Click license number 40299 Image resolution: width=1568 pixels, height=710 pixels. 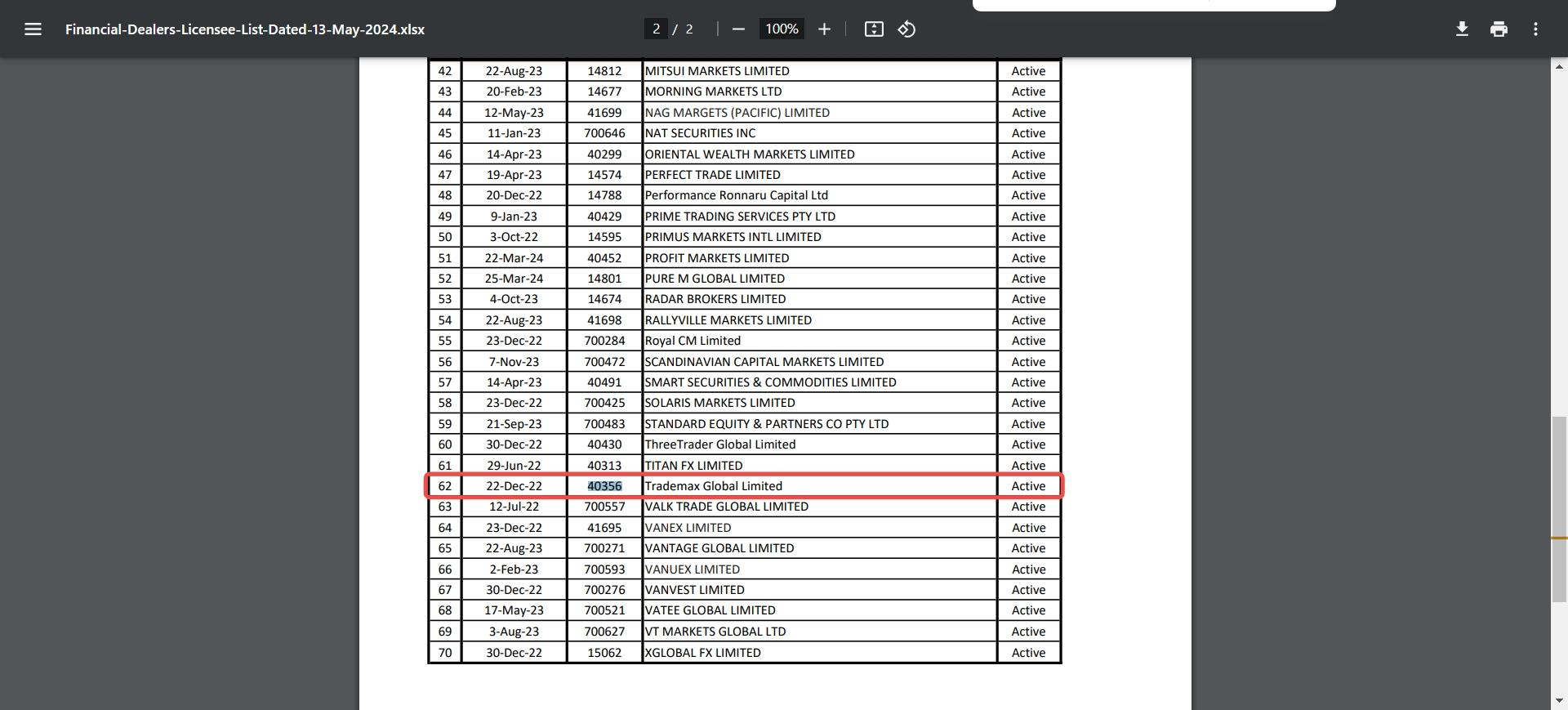click(x=604, y=154)
